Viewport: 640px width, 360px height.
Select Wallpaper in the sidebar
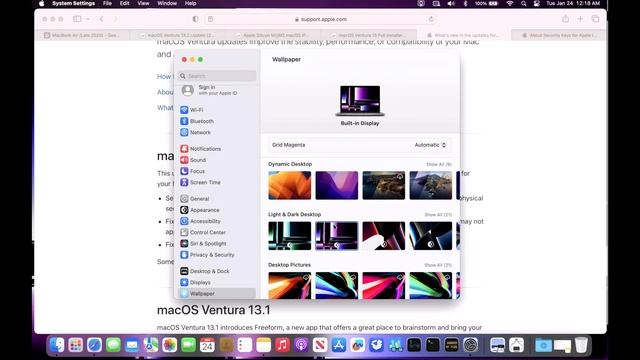click(217, 293)
